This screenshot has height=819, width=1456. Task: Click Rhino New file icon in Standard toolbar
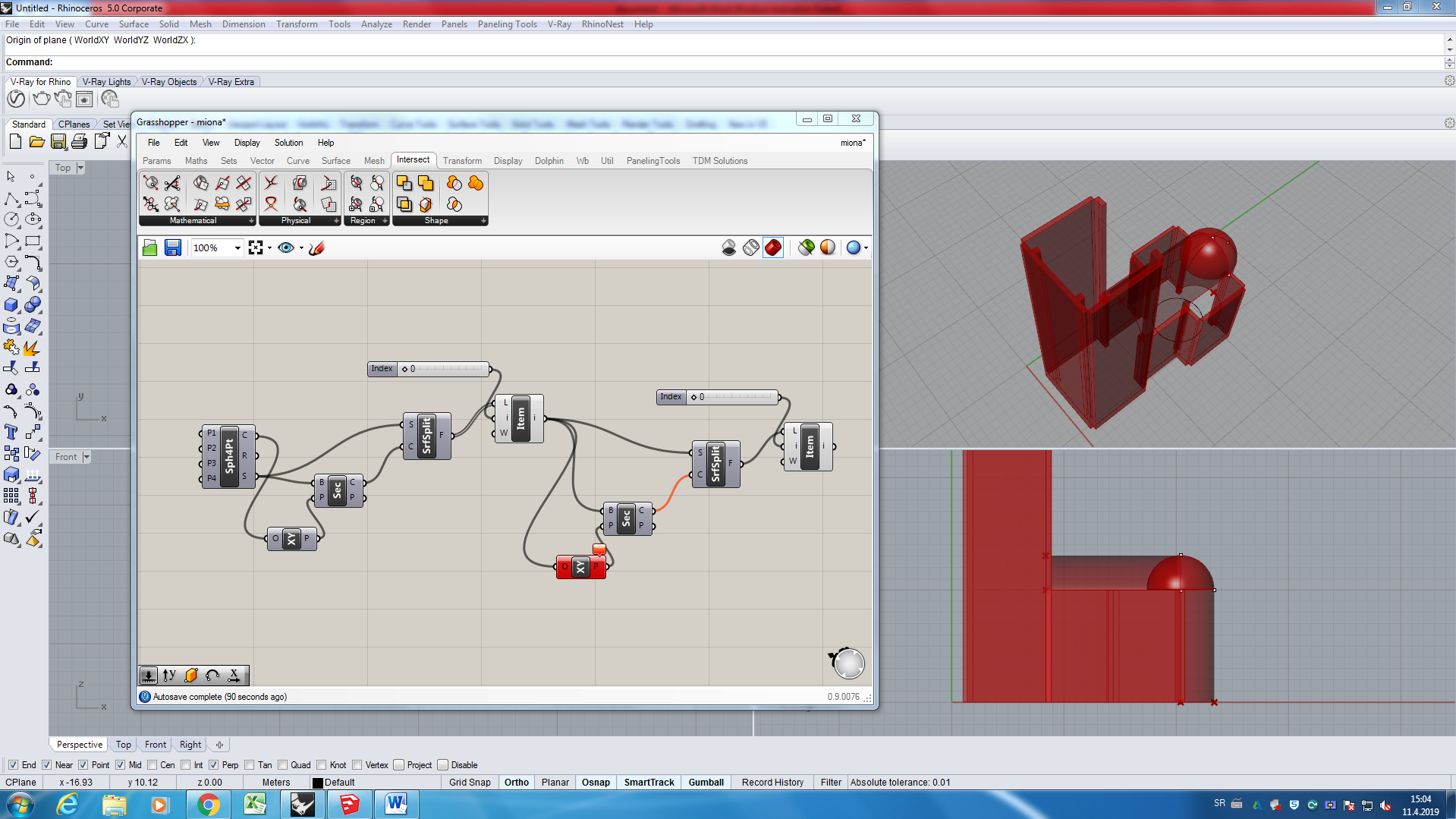pos(15,141)
